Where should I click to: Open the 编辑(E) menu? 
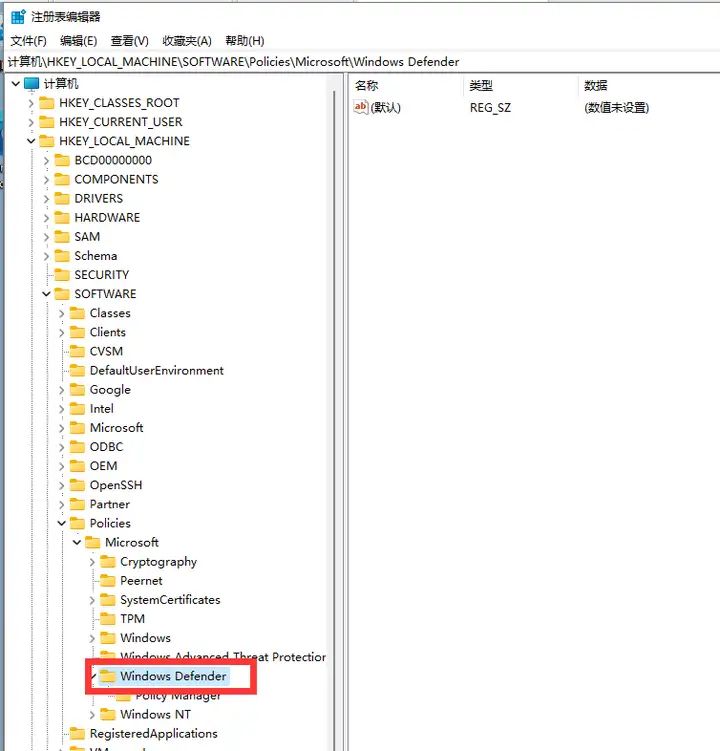79,41
